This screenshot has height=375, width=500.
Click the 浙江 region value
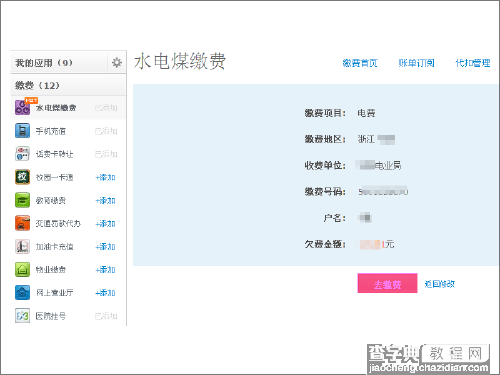366,139
